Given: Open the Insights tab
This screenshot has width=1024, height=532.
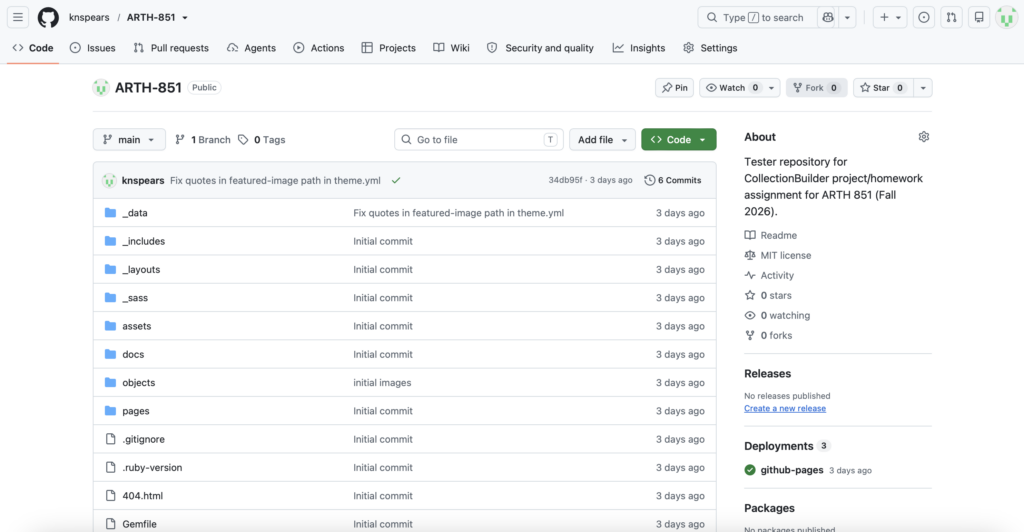Looking at the screenshot, I should click(x=639, y=48).
